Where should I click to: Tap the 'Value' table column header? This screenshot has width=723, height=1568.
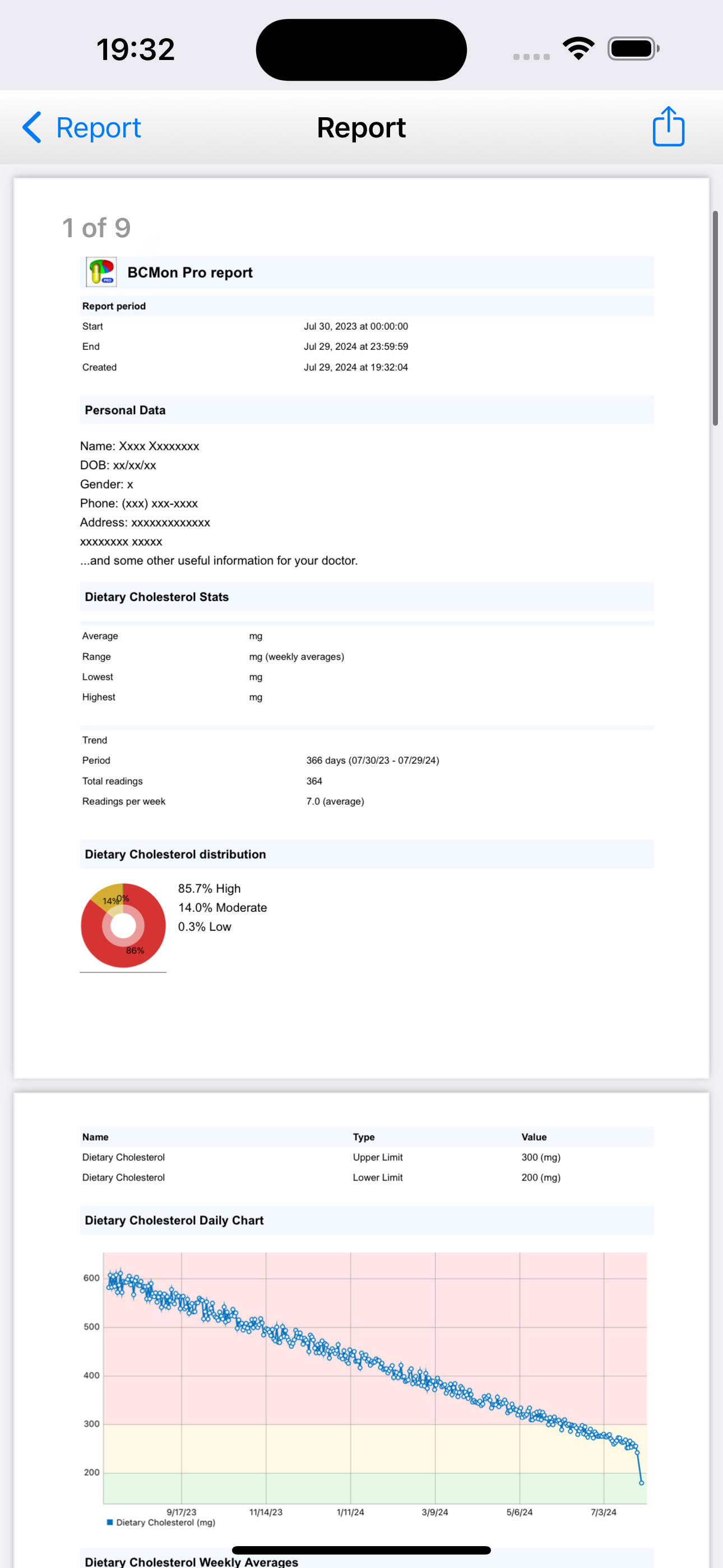(x=534, y=1137)
